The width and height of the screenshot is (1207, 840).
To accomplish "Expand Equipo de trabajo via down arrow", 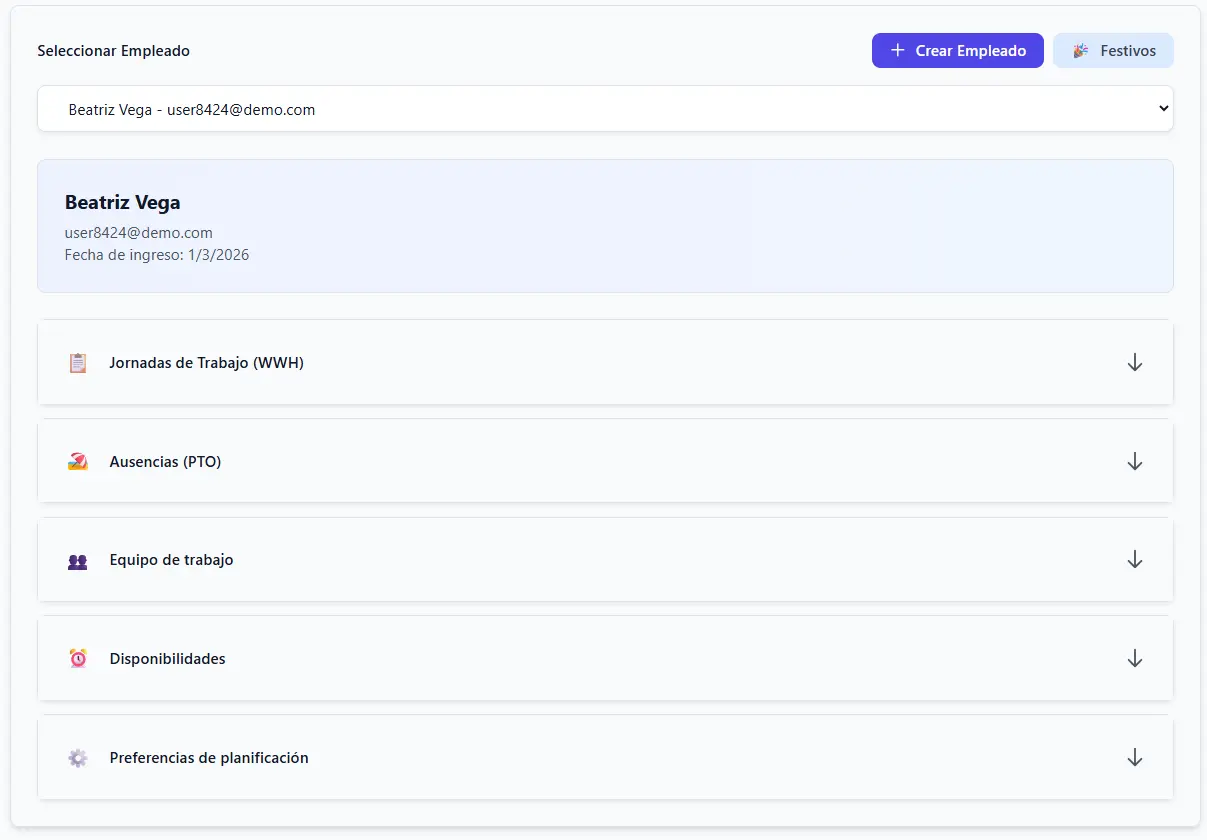I will [x=1135, y=560].
